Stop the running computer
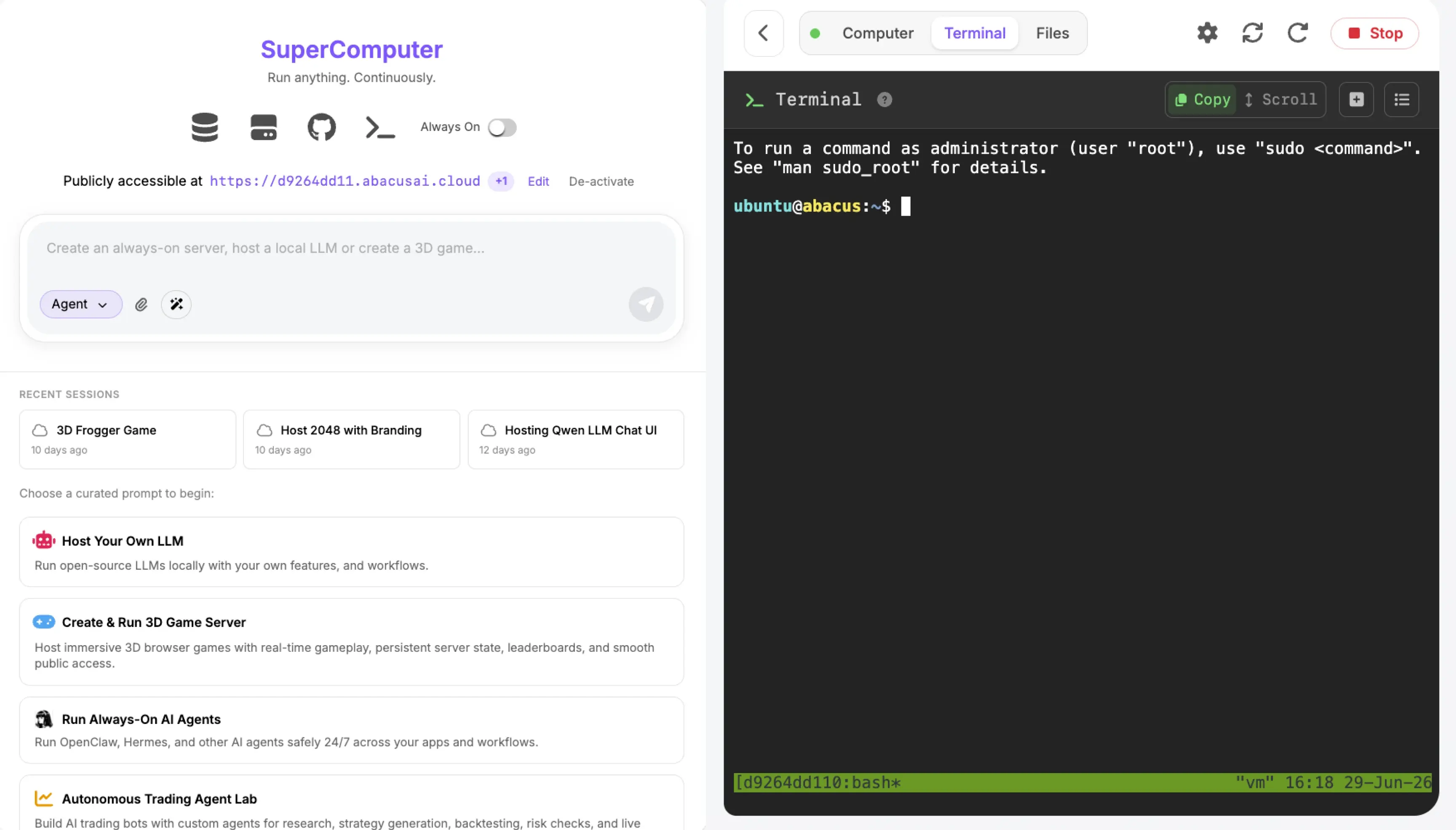This screenshot has width=1456, height=830. [1374, 33]
